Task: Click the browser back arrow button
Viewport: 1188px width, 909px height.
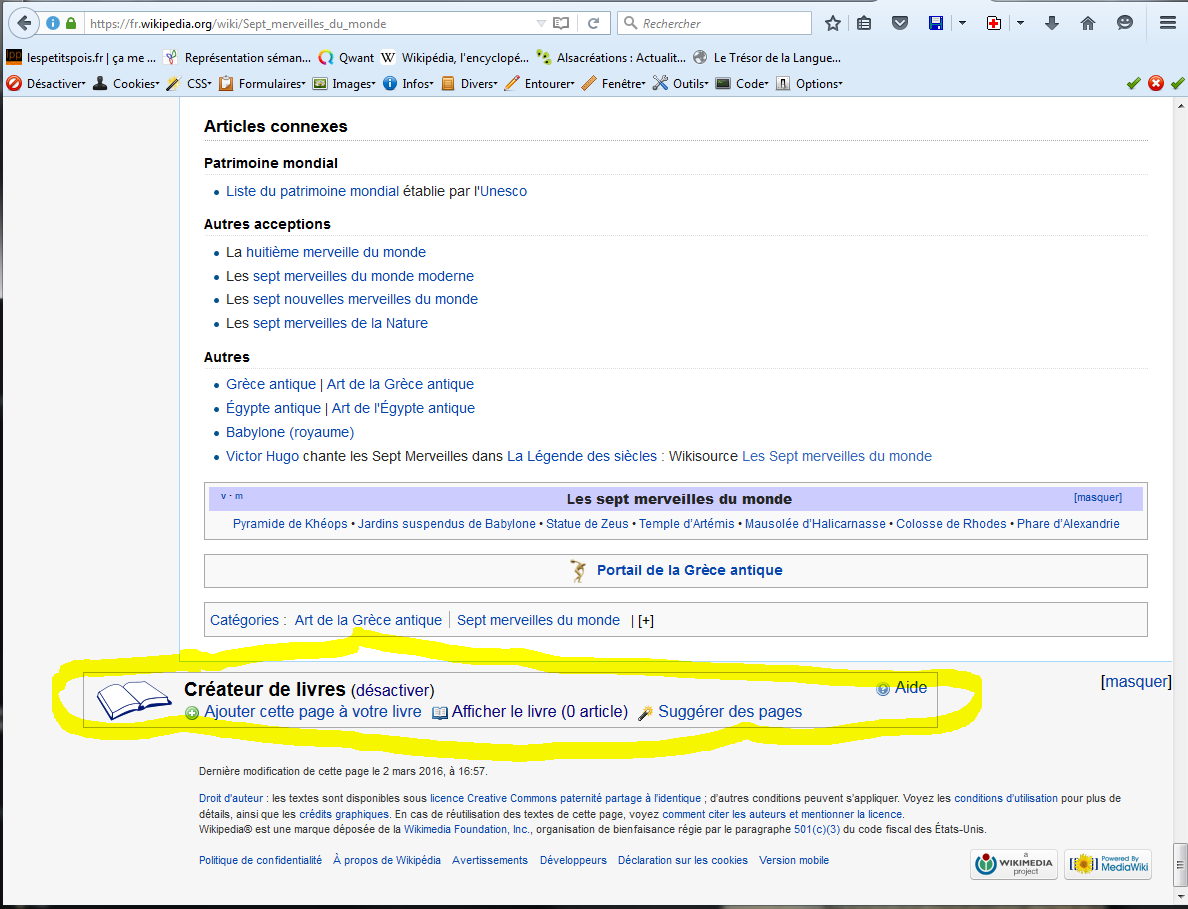Action: coord(24,23)
